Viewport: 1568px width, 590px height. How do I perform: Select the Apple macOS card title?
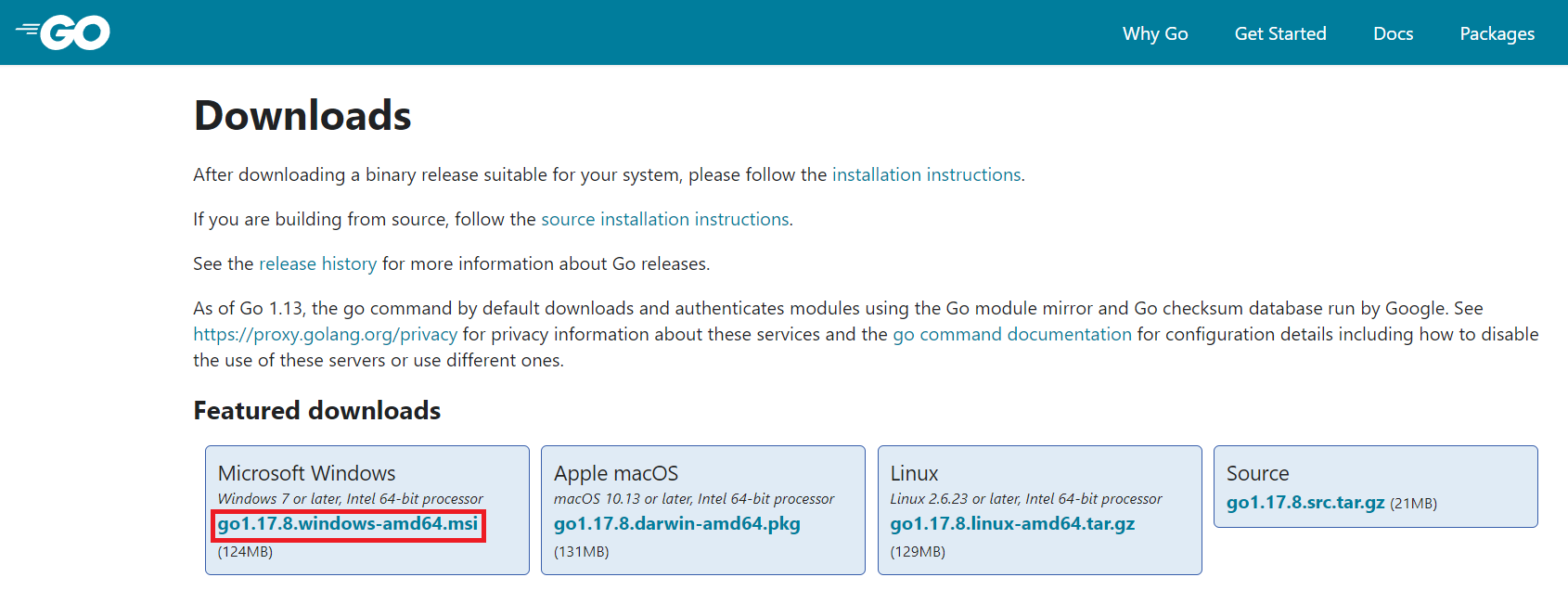[616, 473]
